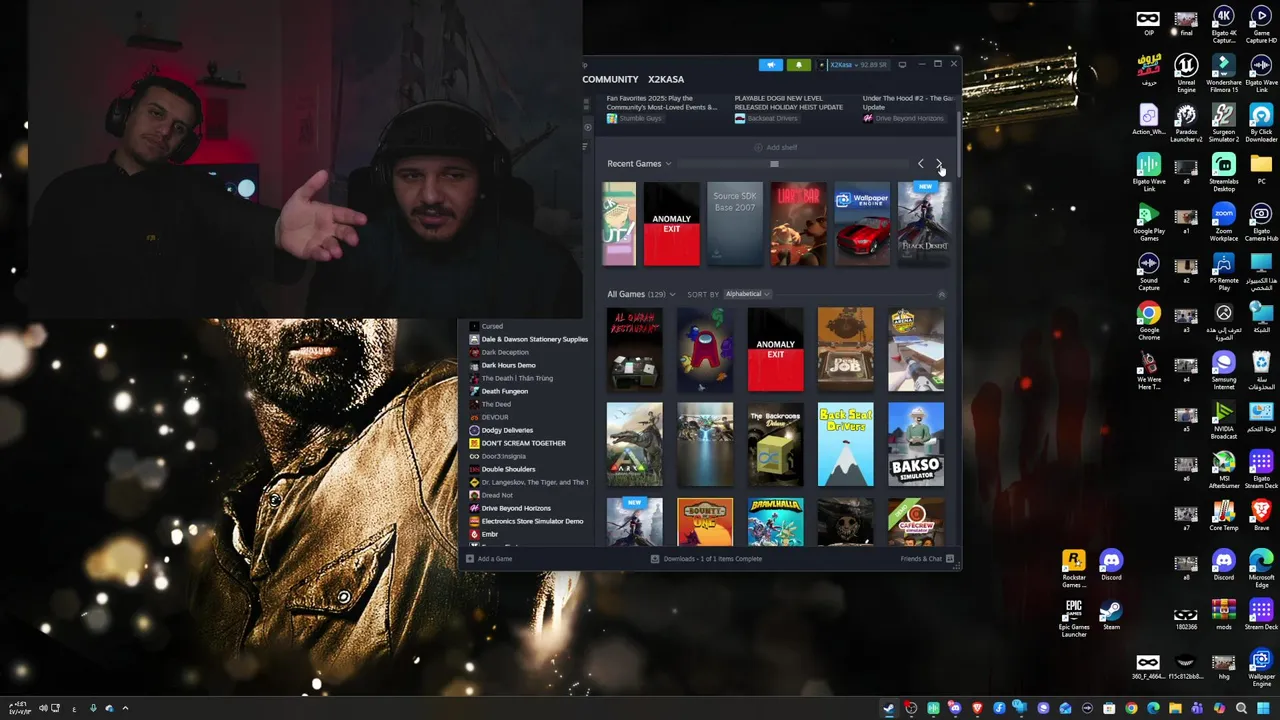Click the Recent Games shelf scroll handle

pyautogui.click(x=774, y=164)
